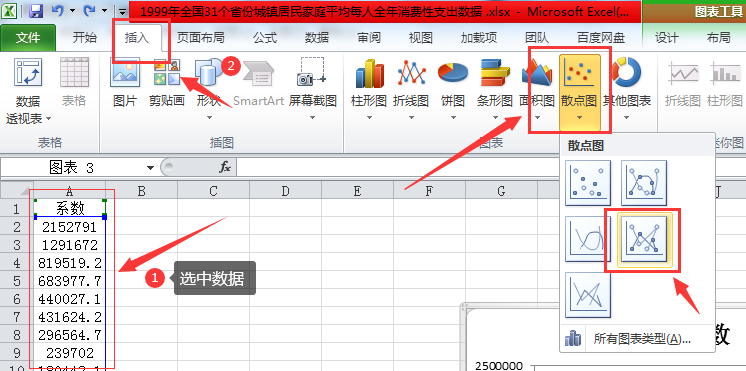Expand the quick access toolbar customize arrow
The width and height of the screenshot is (746, 371).
(123, 11)
